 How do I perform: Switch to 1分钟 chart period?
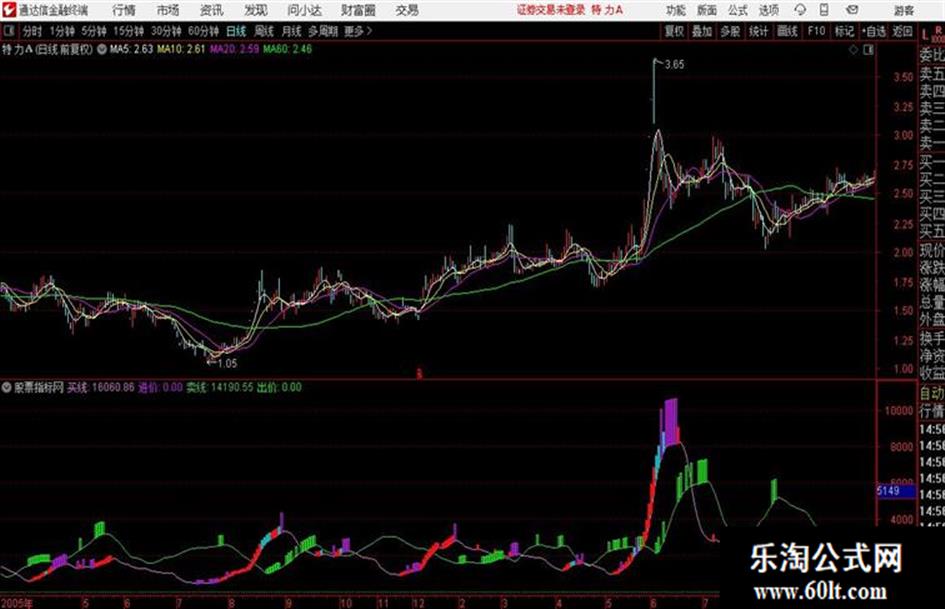61,31
